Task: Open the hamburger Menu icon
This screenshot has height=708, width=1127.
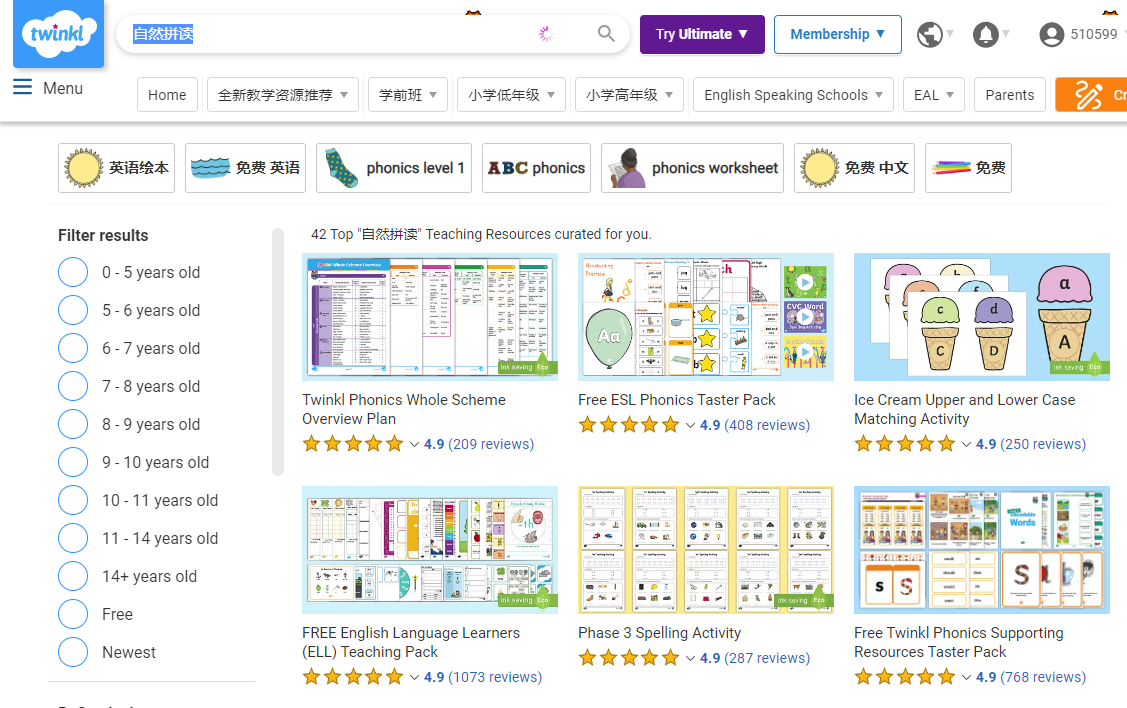Action: (x=22, y=88)
